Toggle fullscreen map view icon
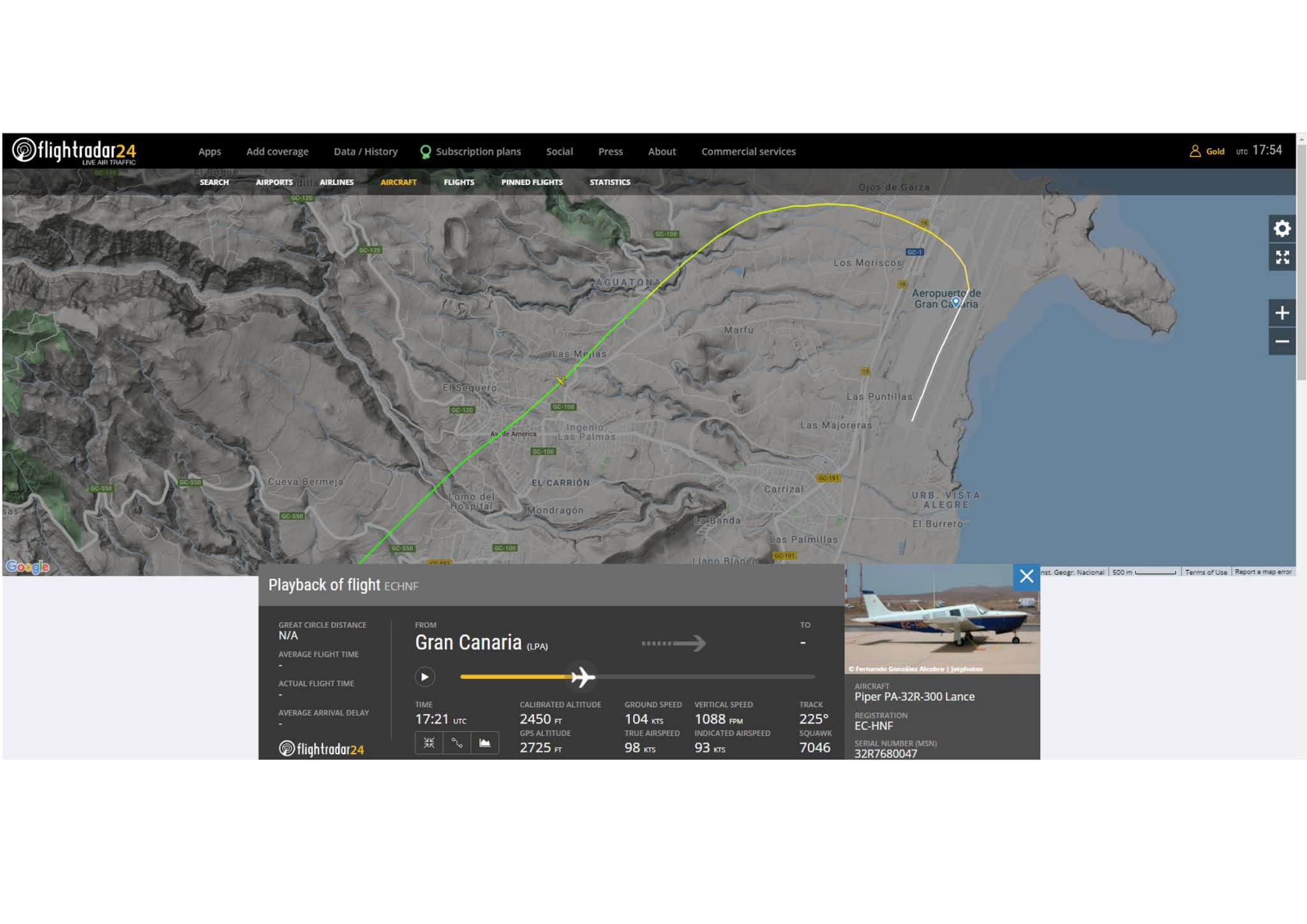This screenshot has height=924, width=1307. tap(1281, 257)
